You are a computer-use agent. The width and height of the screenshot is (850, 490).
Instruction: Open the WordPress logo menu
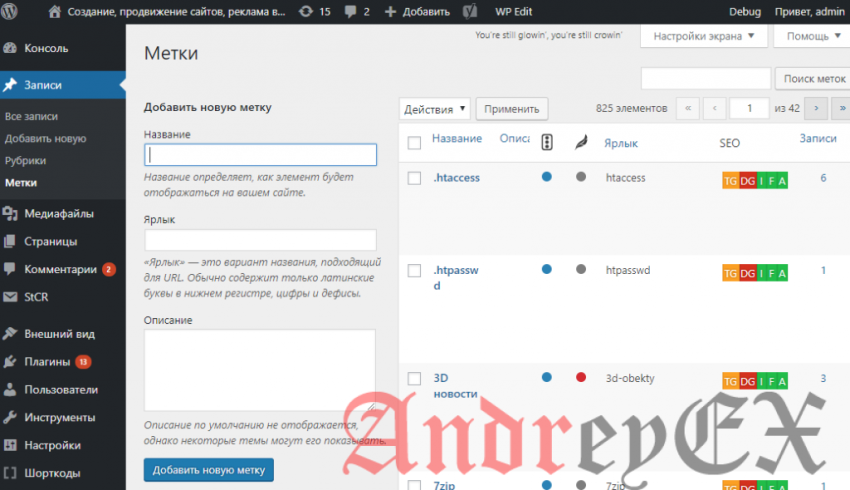click(x=9, y=11)
